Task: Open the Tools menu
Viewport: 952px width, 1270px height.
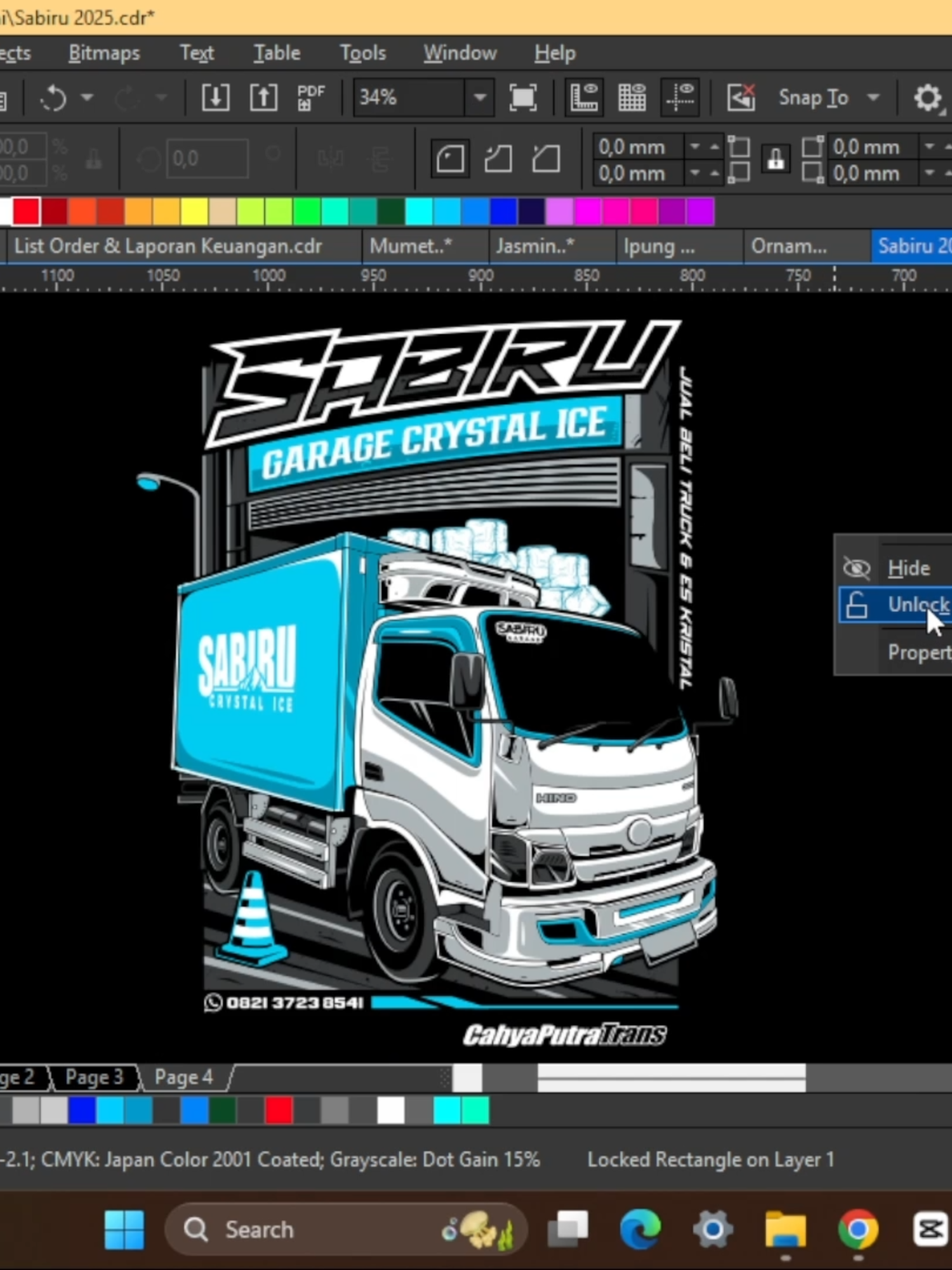Action: [x=362, y=53]
